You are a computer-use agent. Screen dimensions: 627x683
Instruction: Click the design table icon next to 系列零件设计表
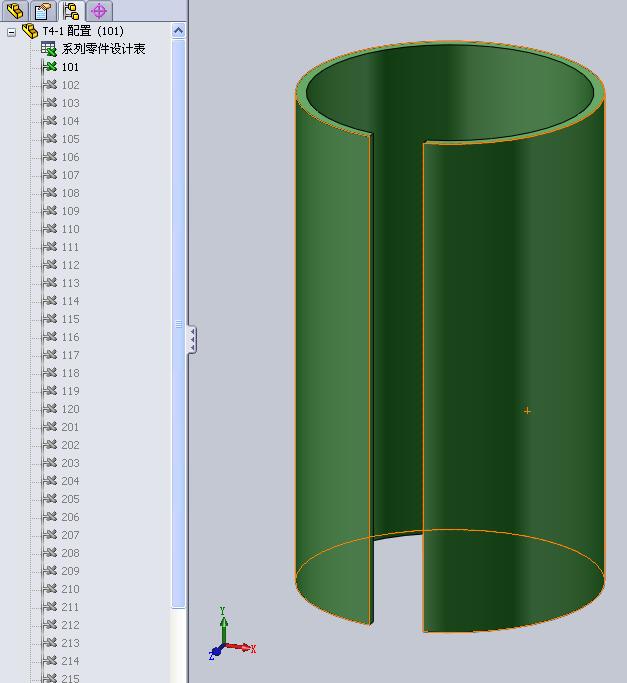tap(49, 49)
